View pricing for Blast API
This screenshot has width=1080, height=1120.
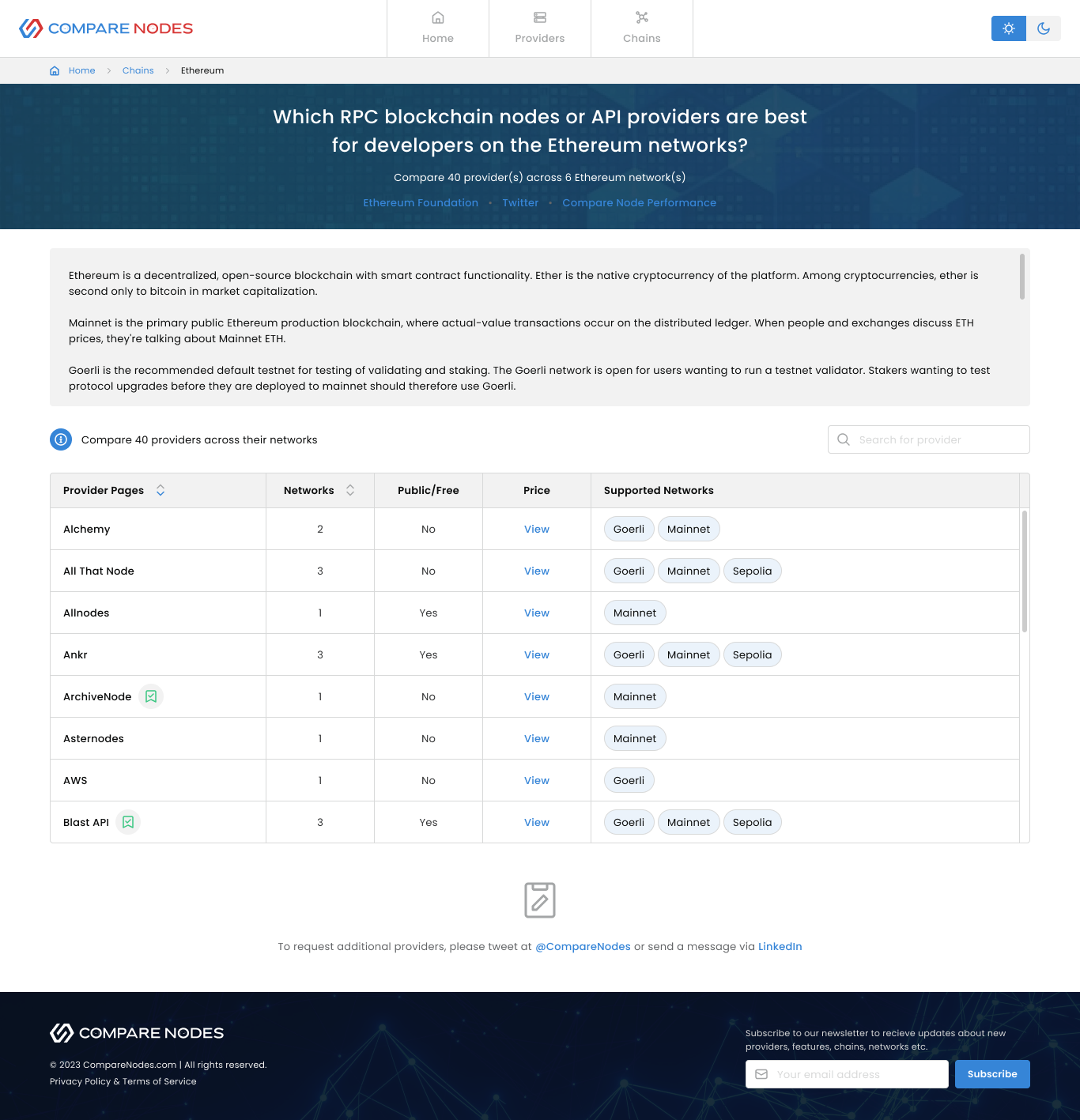click(x=537, y=822)
